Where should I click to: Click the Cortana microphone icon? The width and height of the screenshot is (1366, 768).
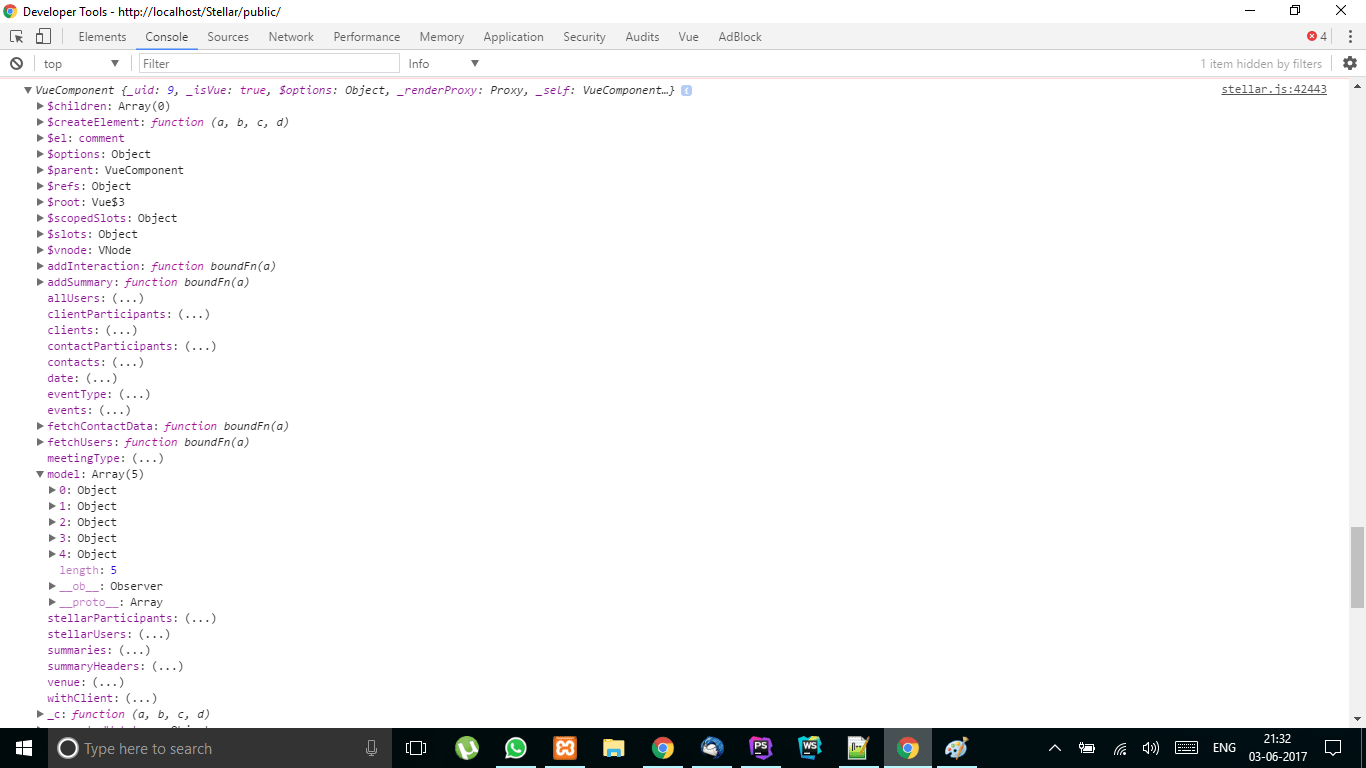371,748
